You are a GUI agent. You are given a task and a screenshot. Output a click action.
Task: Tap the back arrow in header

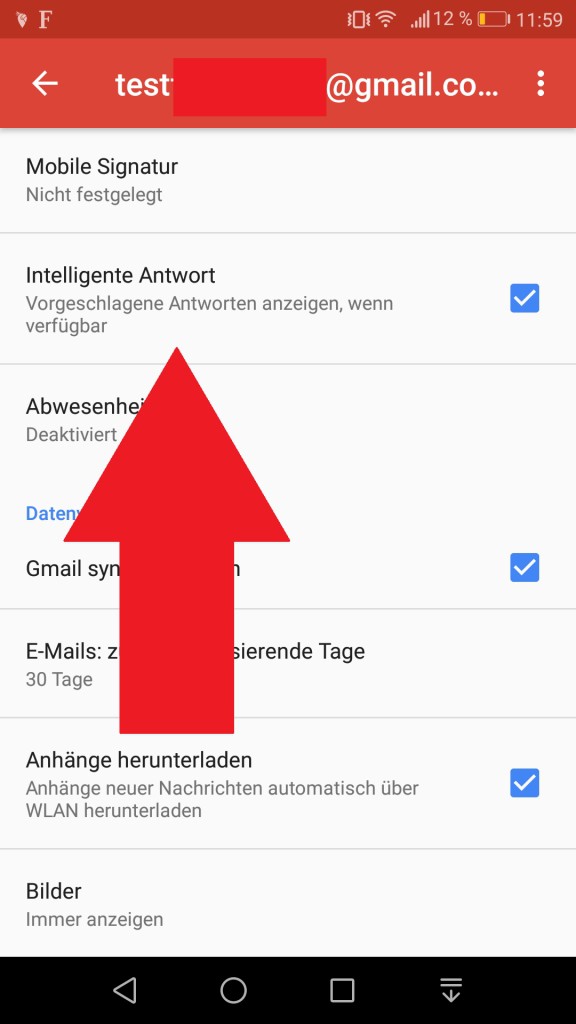pos(45,83)
